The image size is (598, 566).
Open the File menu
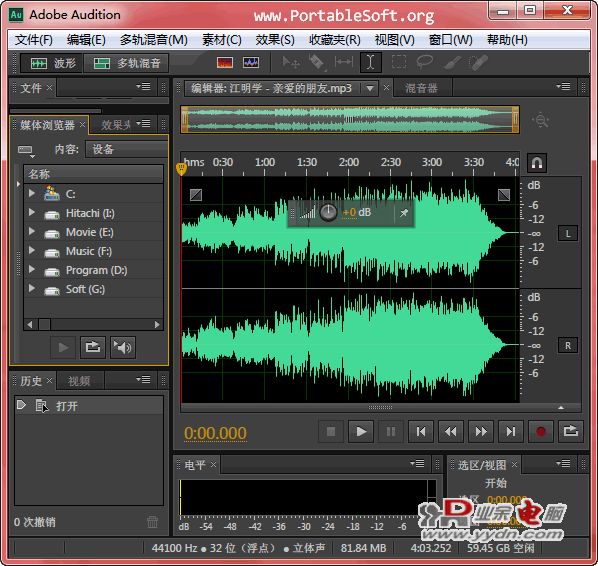[x=34, y=40]
